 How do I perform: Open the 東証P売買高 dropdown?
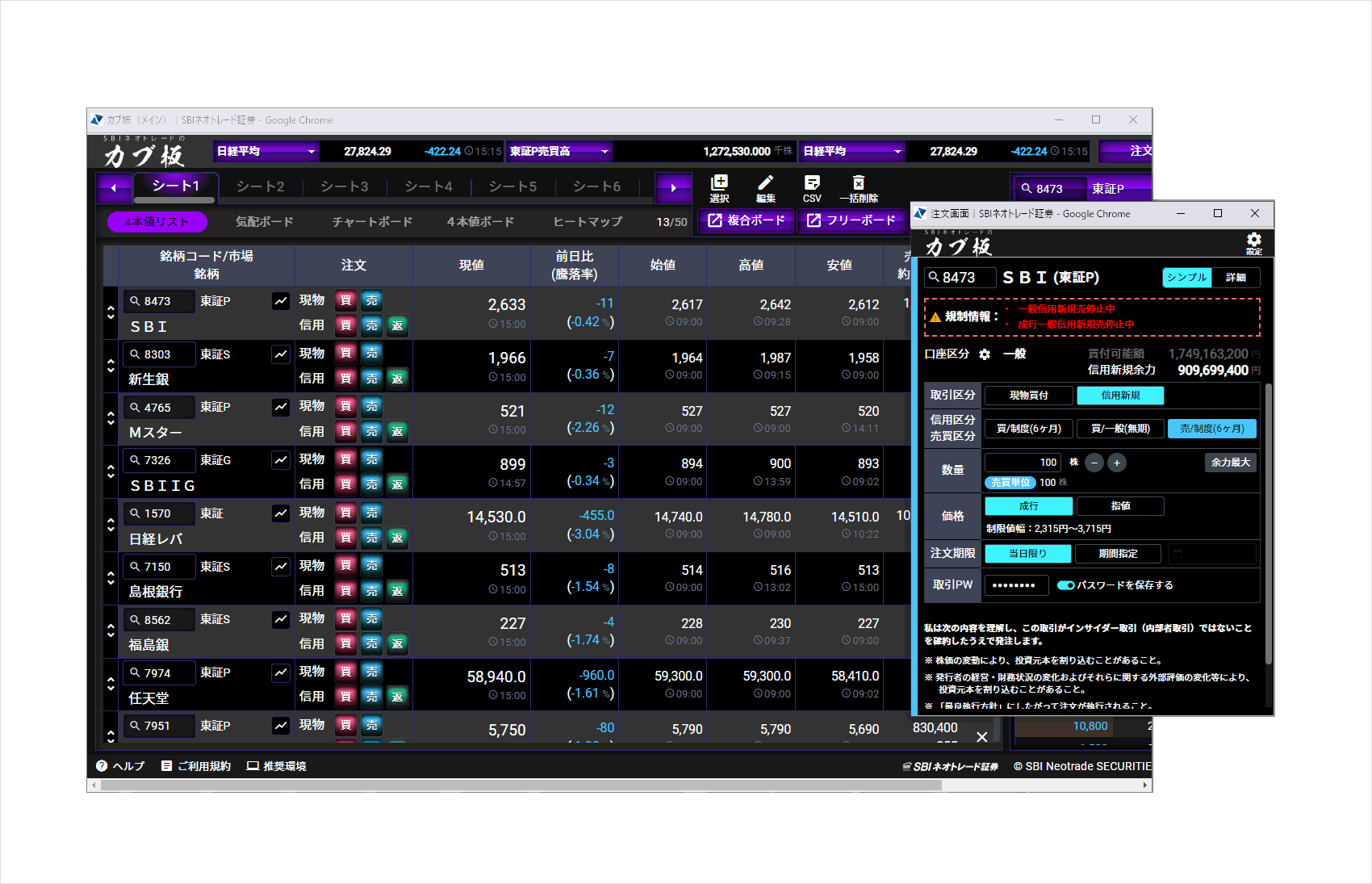(x=560, y=151)
